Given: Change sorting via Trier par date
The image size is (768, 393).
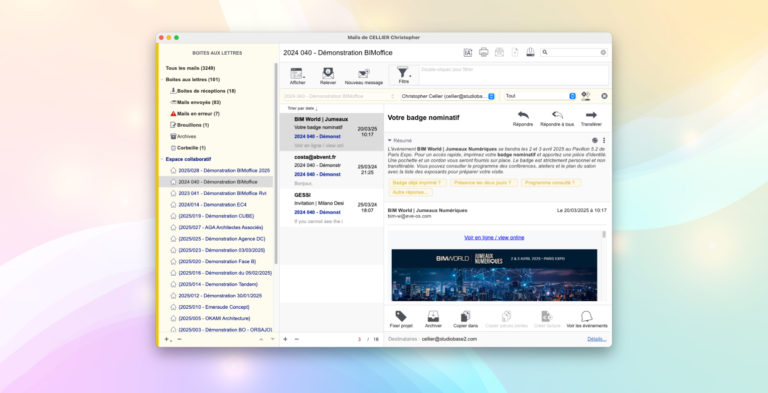Looking at the screenshot, I should [302, 108].
